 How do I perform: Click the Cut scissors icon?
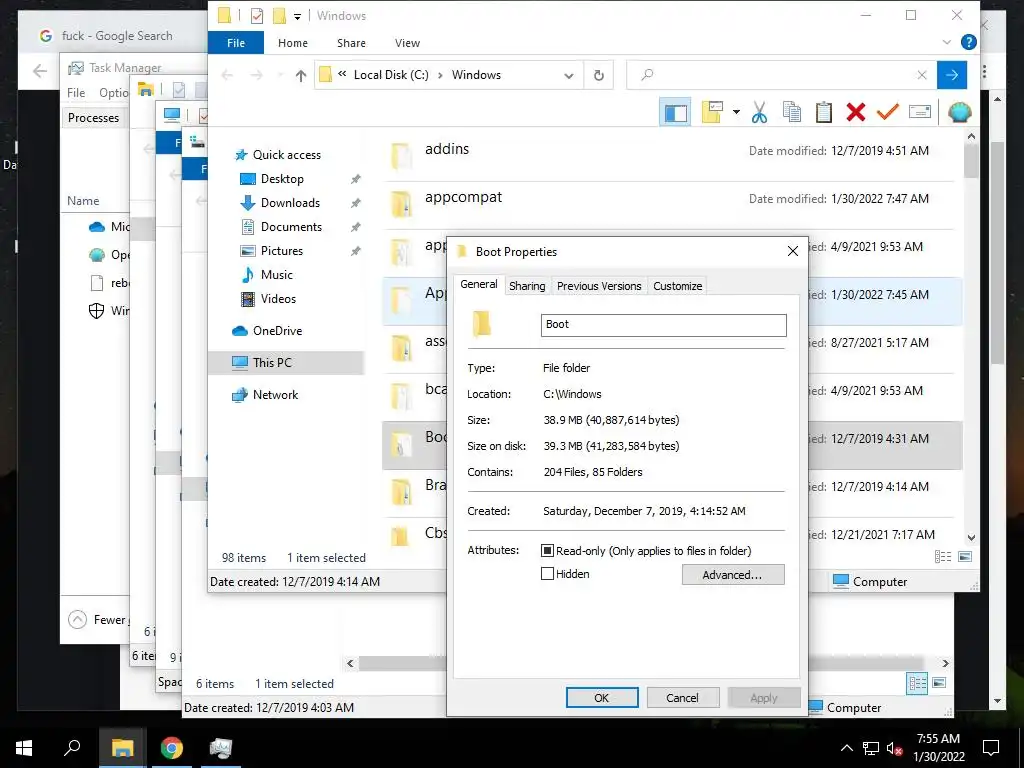(759, 112)
